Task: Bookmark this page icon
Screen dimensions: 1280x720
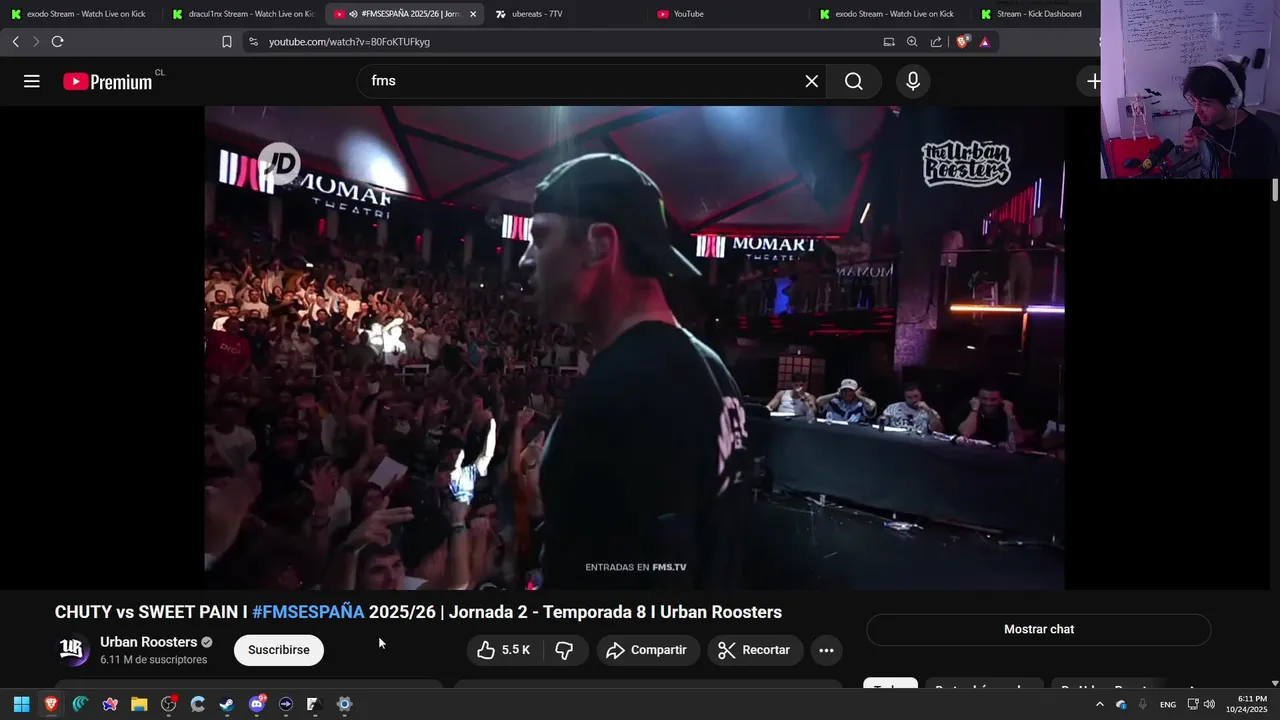Action: 227,41
